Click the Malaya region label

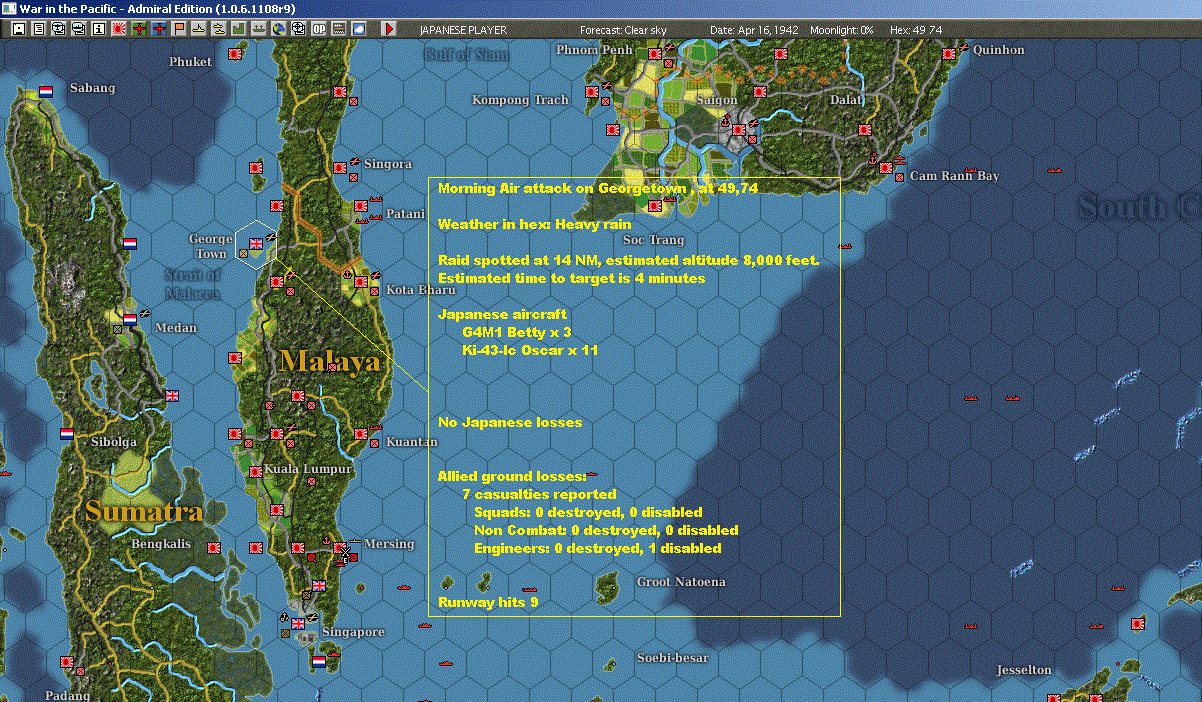[x=329, y=361]
